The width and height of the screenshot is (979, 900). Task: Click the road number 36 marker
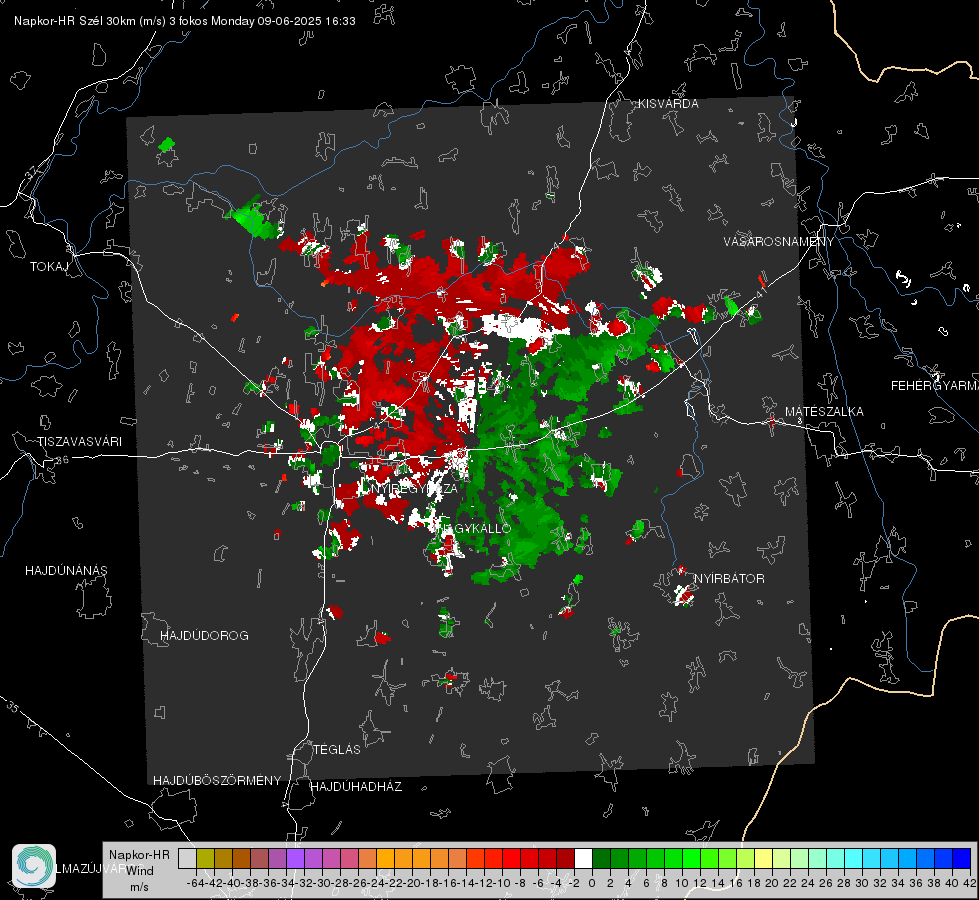point(62,460)
